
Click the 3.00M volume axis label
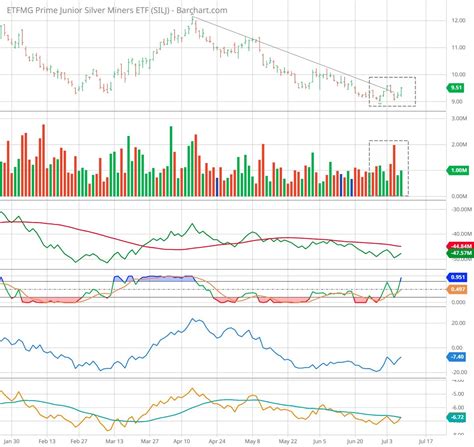pos(459,118)
